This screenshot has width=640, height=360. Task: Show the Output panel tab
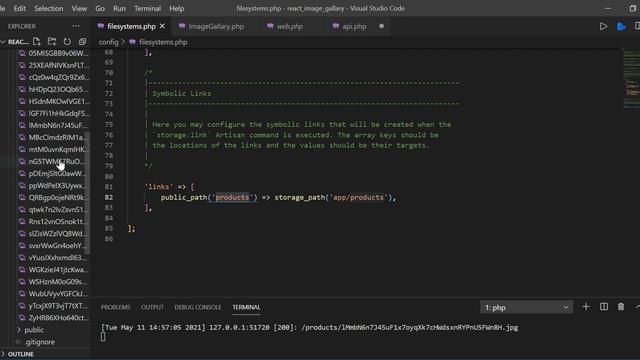point(152,307)
